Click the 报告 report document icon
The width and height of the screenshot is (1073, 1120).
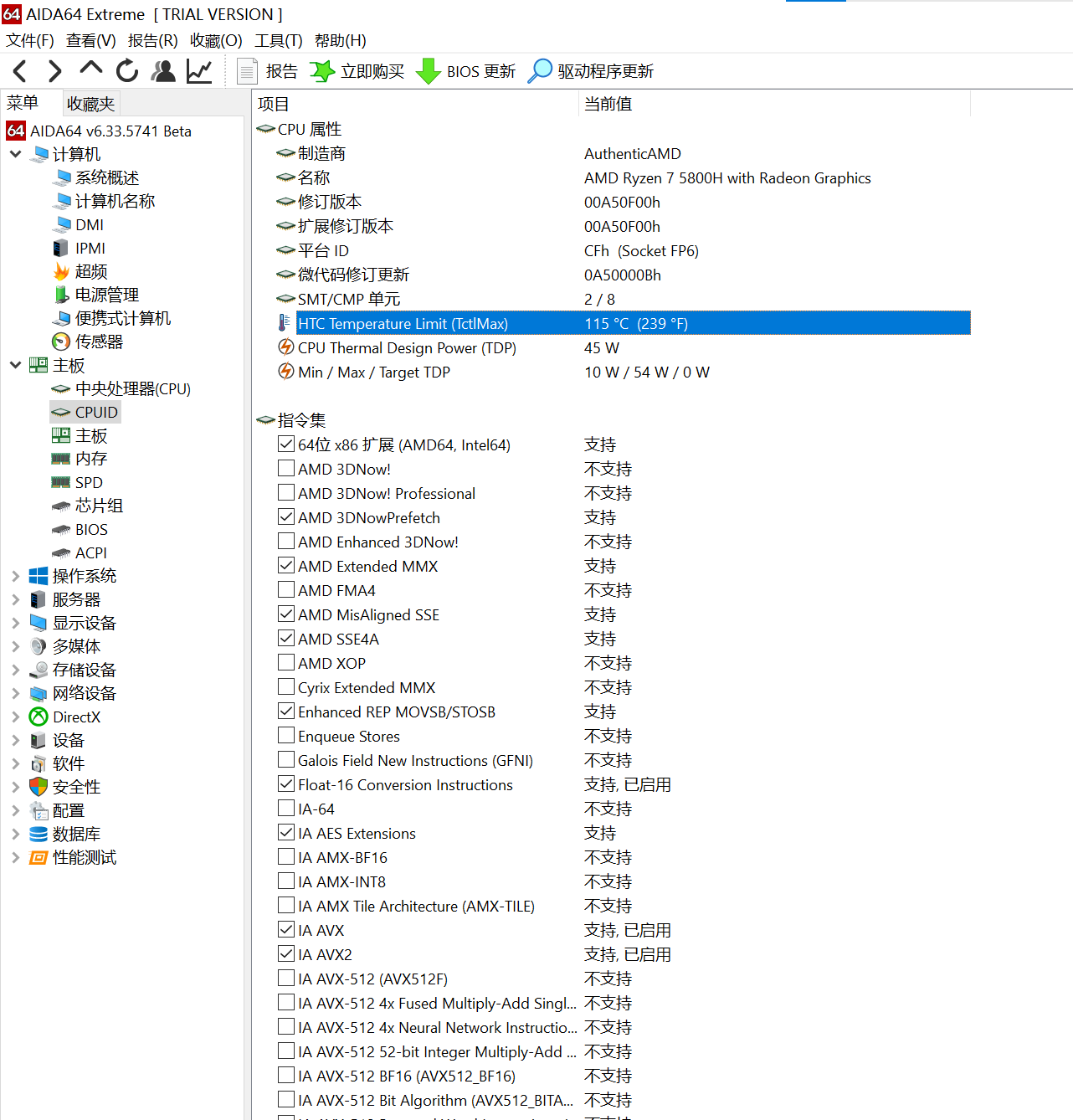246,71
